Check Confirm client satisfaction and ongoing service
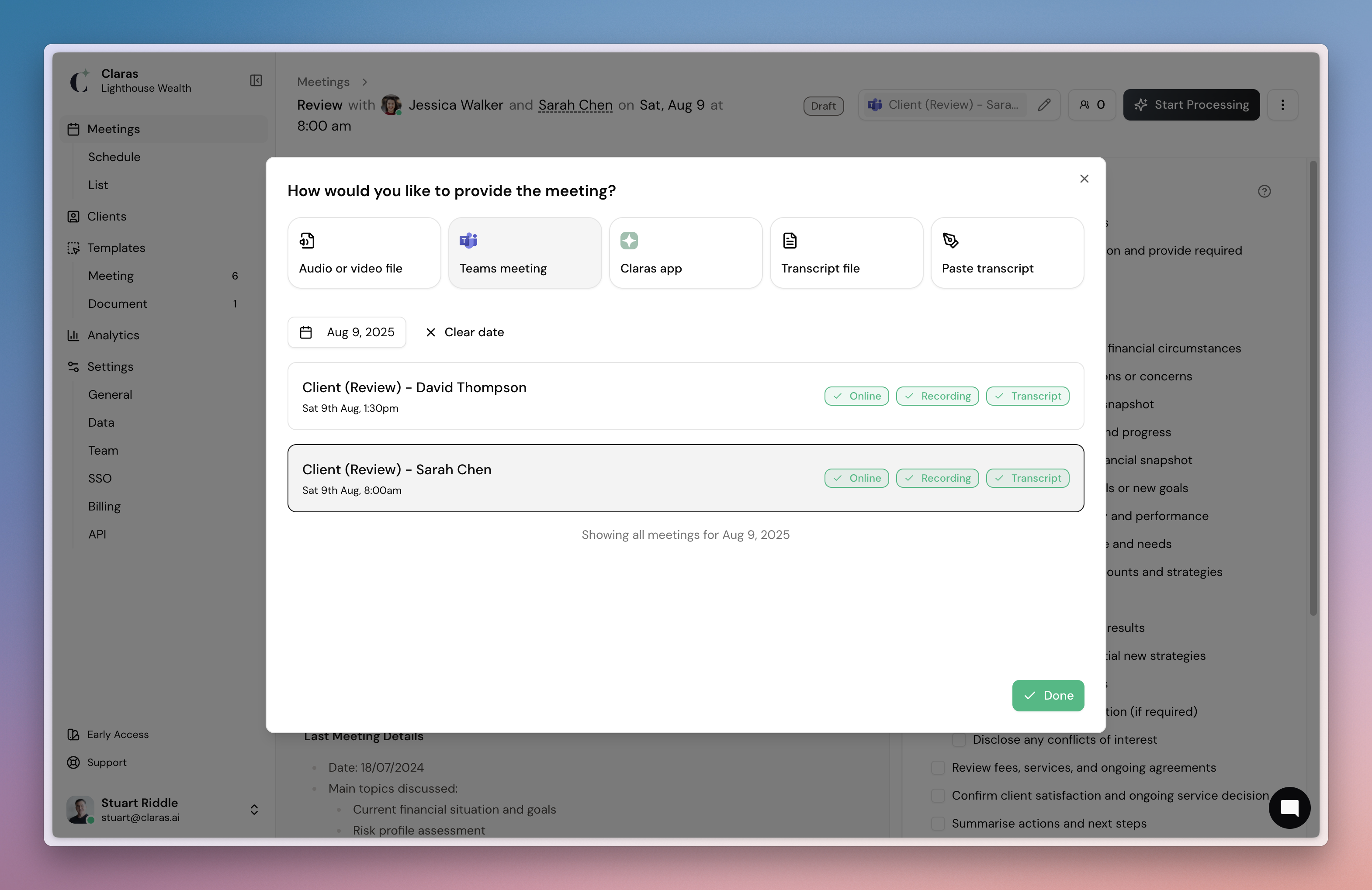This screenshot has height=890, width=1372. [x=938, y=796]
